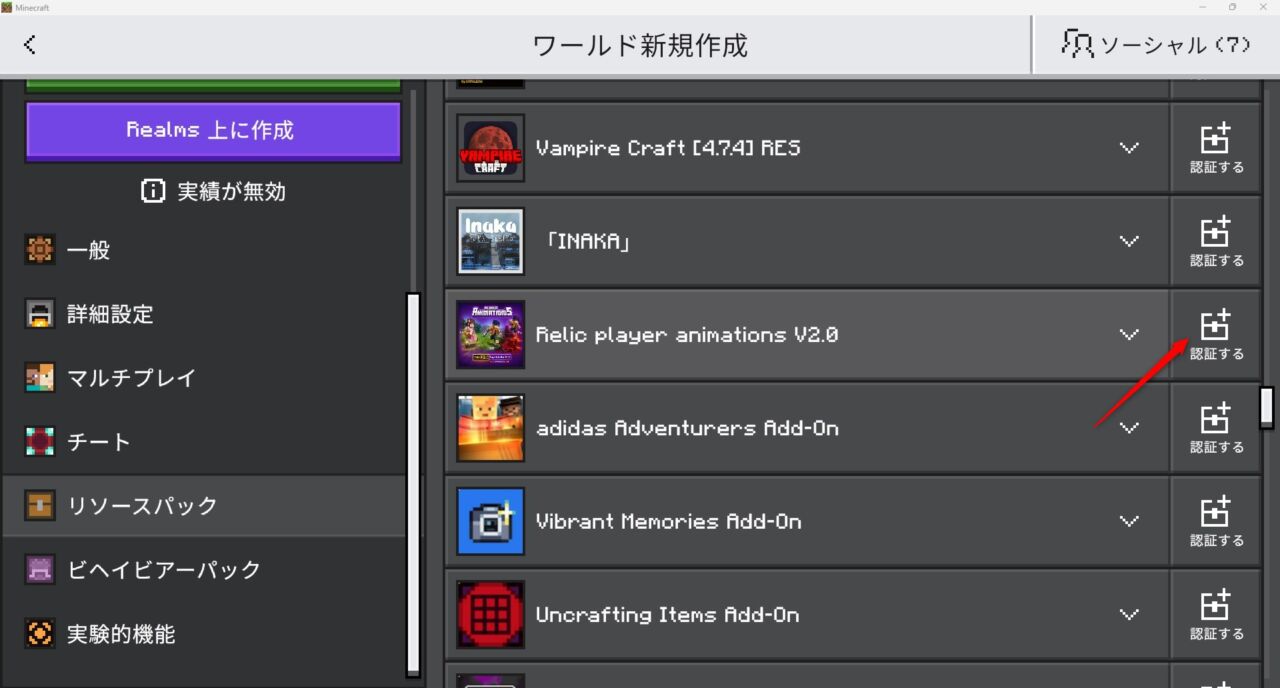The width and height of the screenshot is (1280, 688).
Task: Click the 実験的機能 orange icon
Action: pos(40,634)
